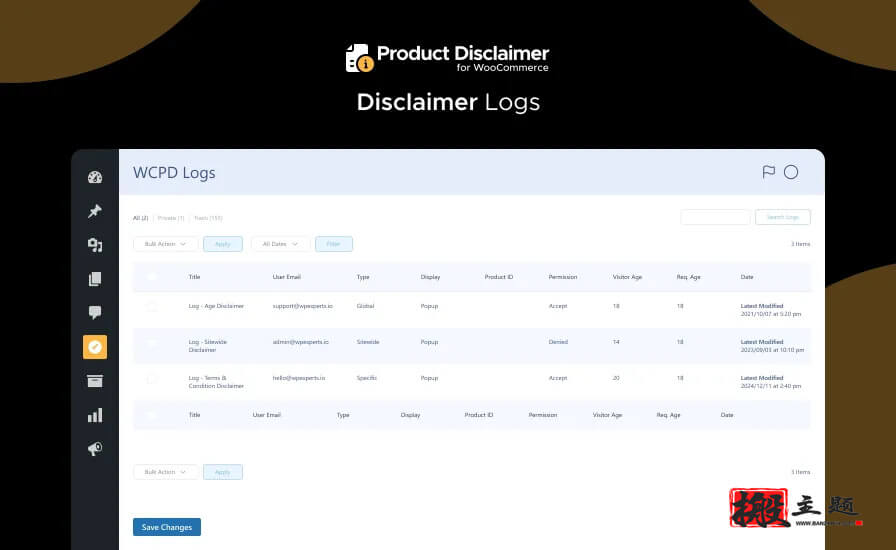Click the Search Logs button
This screenshot has height=550, width=896.
(783, 217)
